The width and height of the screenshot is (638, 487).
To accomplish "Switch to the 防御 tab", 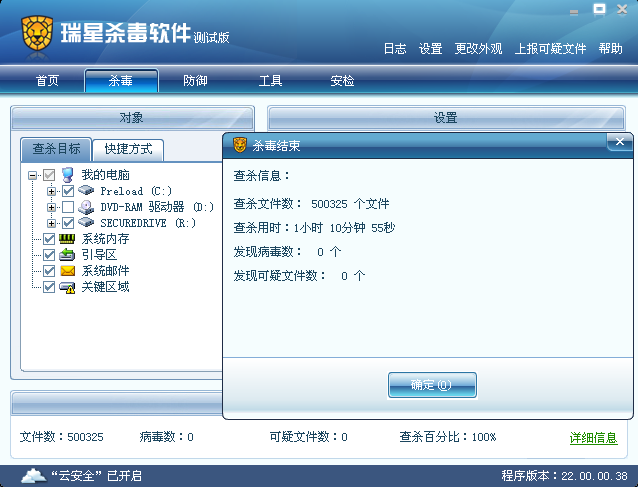I will click(x=195, y=81).
